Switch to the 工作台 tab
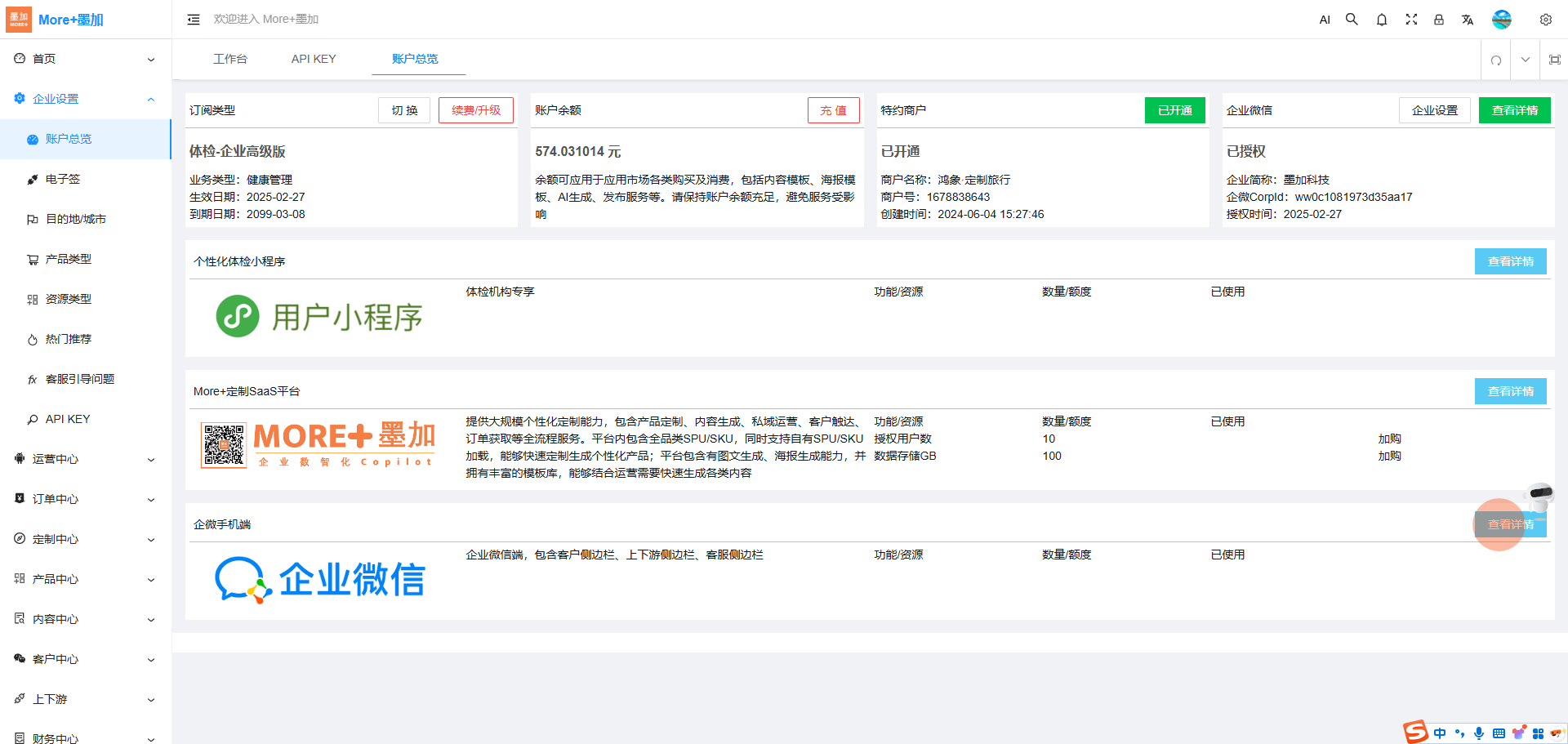This screenshot has height=744, width=1568. (x=229, y=59)
